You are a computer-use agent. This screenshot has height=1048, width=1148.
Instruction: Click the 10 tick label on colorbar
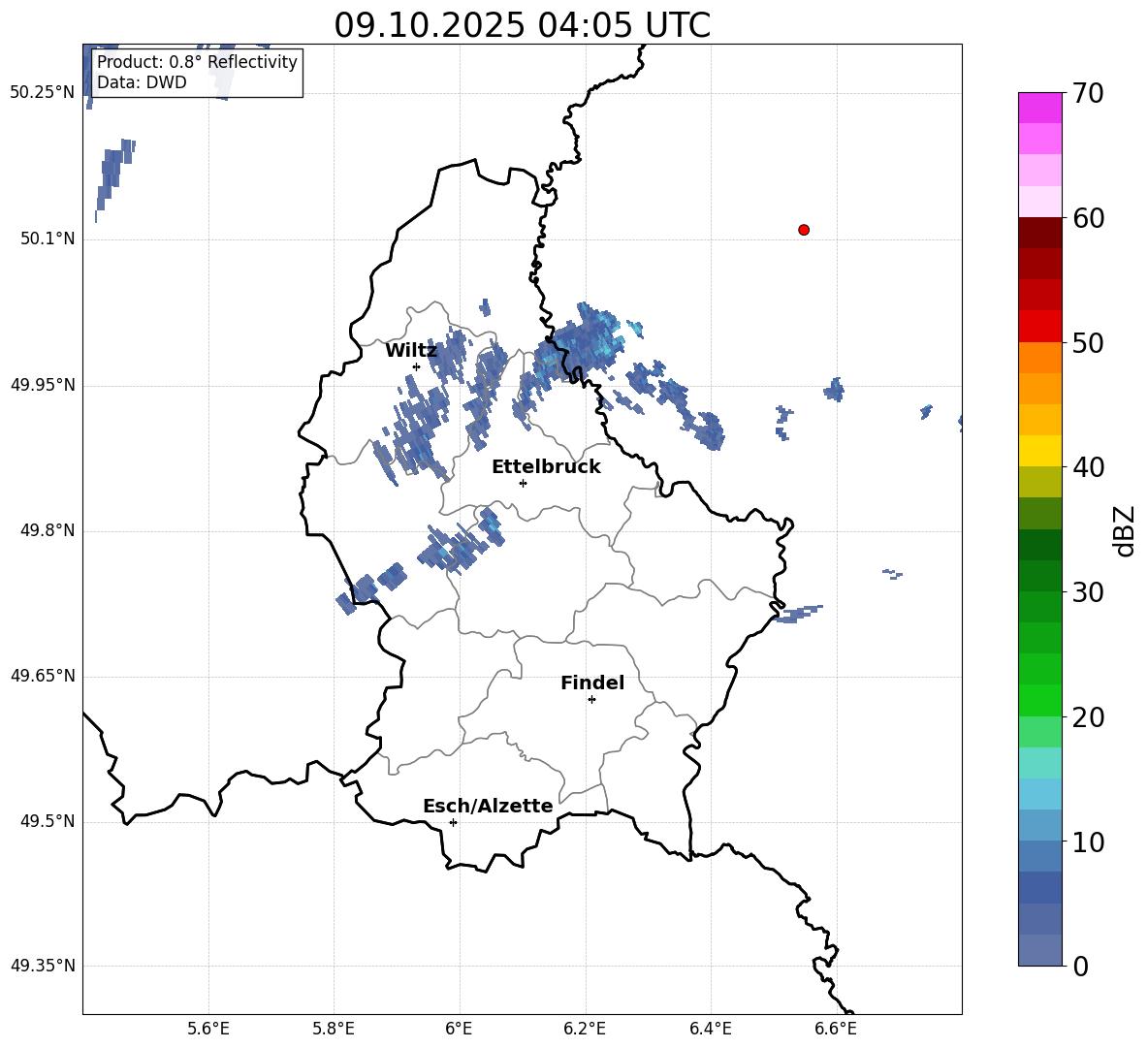point(1088,842)
